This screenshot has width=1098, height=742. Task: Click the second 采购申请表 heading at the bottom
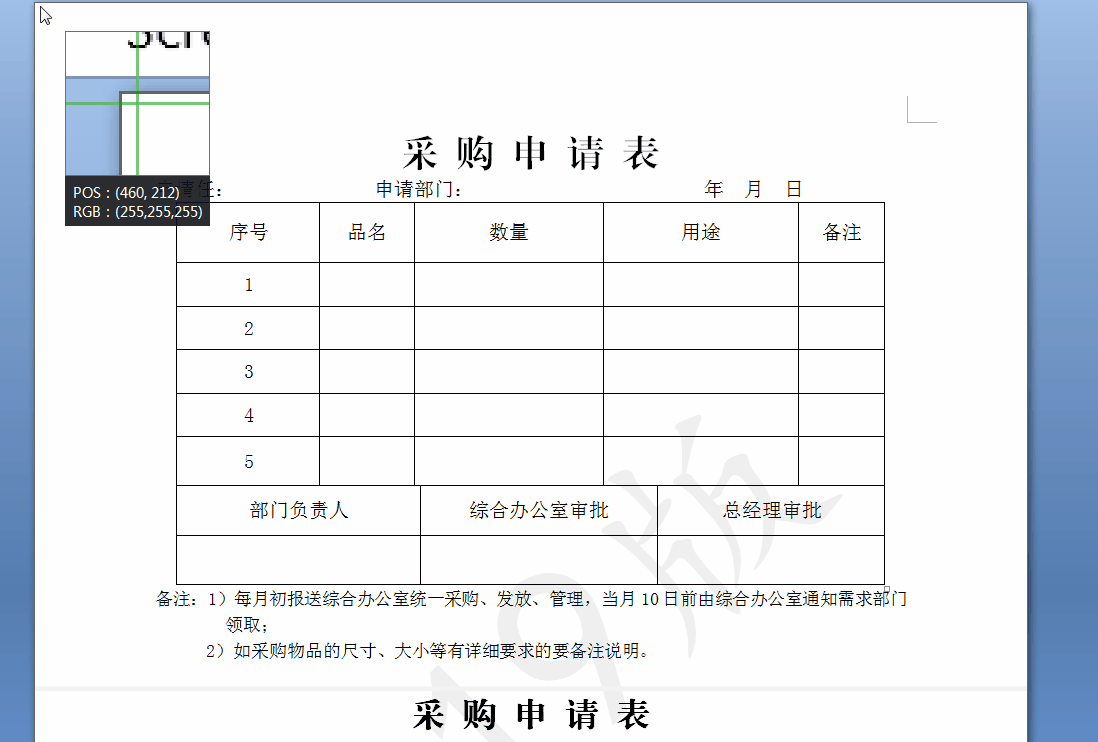531,715
